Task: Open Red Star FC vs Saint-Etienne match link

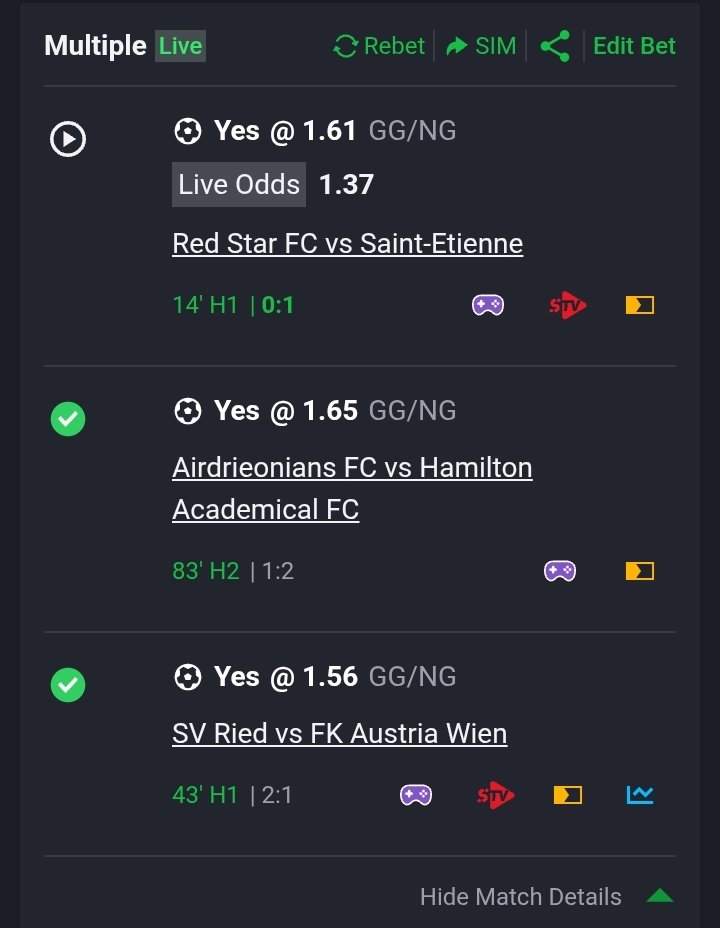Action: point(348,243)
